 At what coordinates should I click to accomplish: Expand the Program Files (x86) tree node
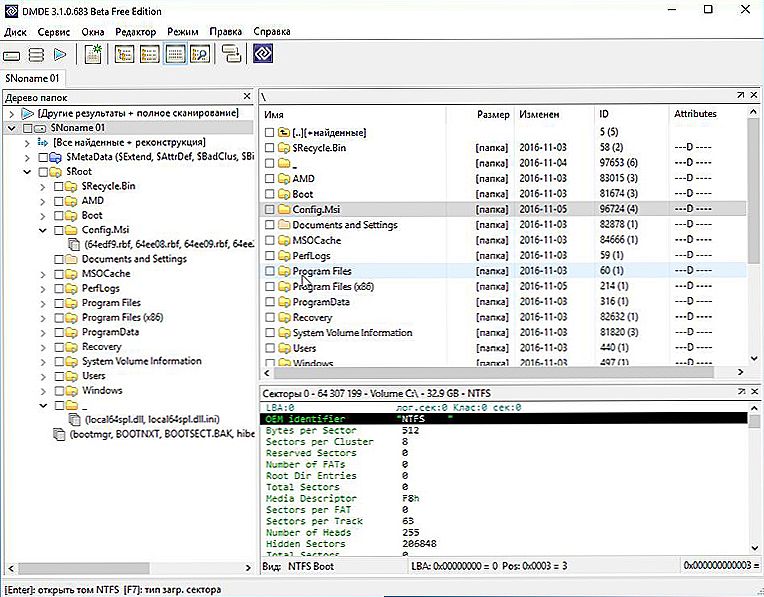click(43, 318)
